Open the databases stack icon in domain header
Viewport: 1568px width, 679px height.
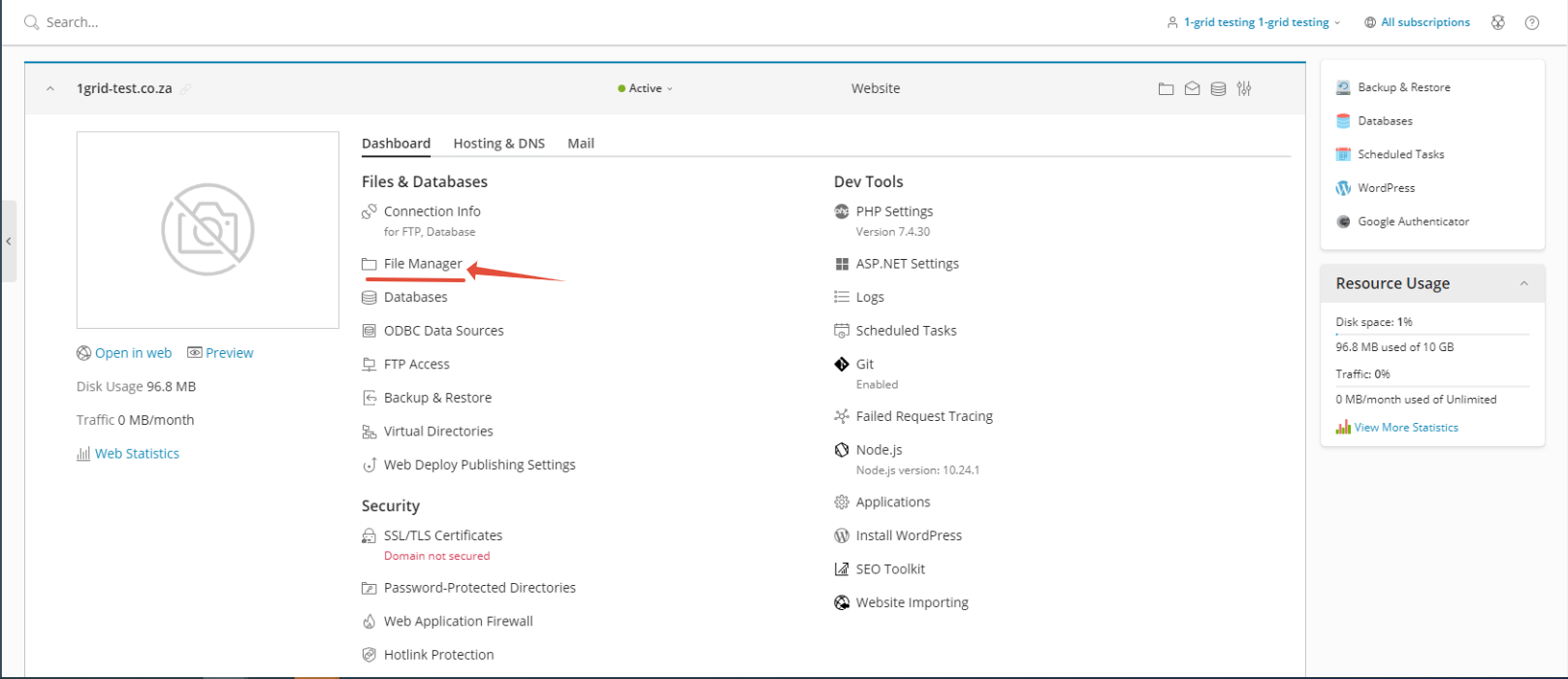(1218, 88)
